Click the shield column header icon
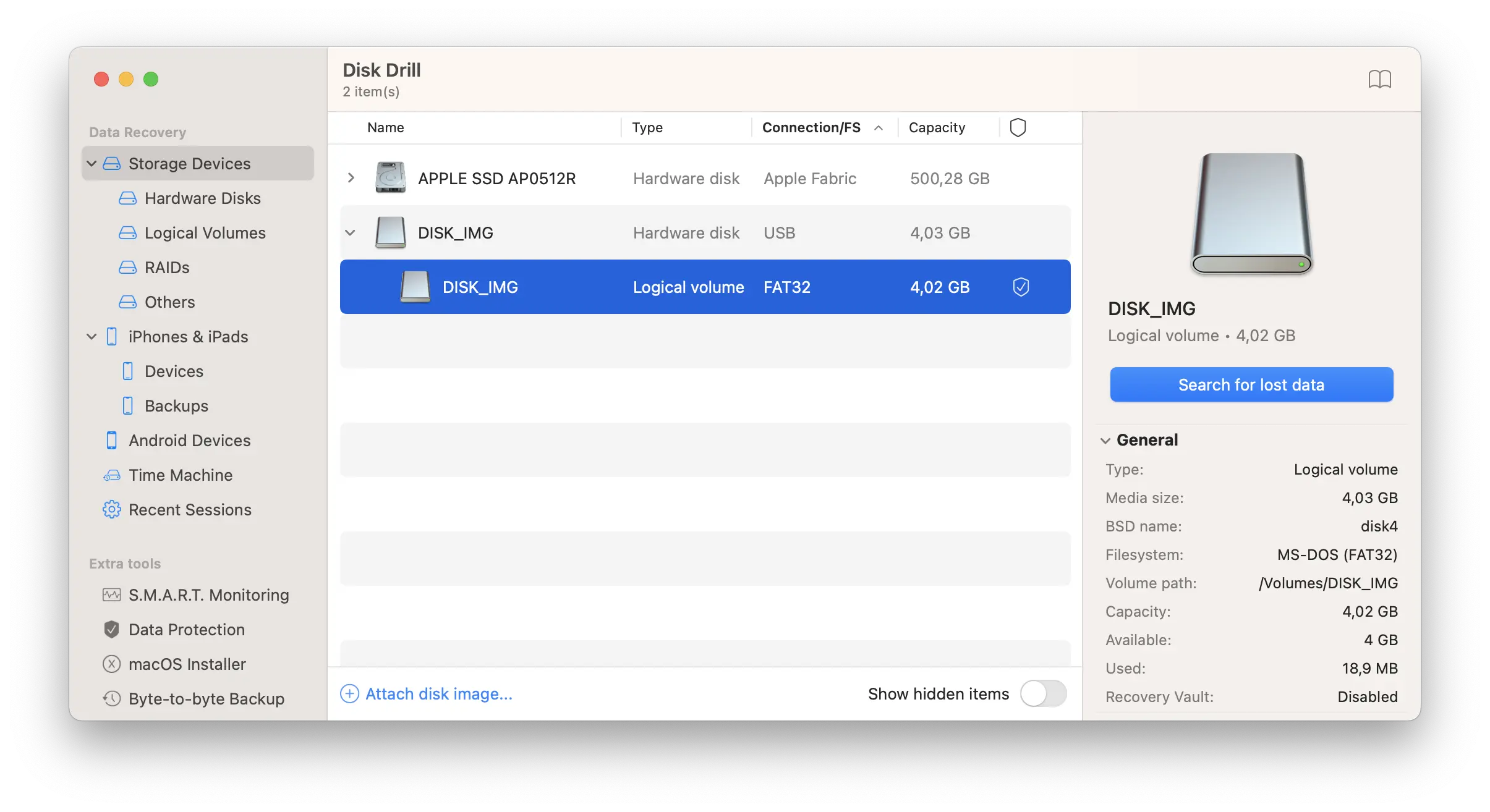Viewport: 1490px width, 812px height. tap(1018, 127)
